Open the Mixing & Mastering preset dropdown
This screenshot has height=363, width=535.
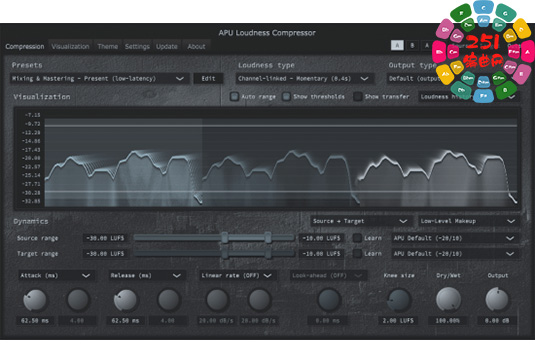click(x=99, y=78)
